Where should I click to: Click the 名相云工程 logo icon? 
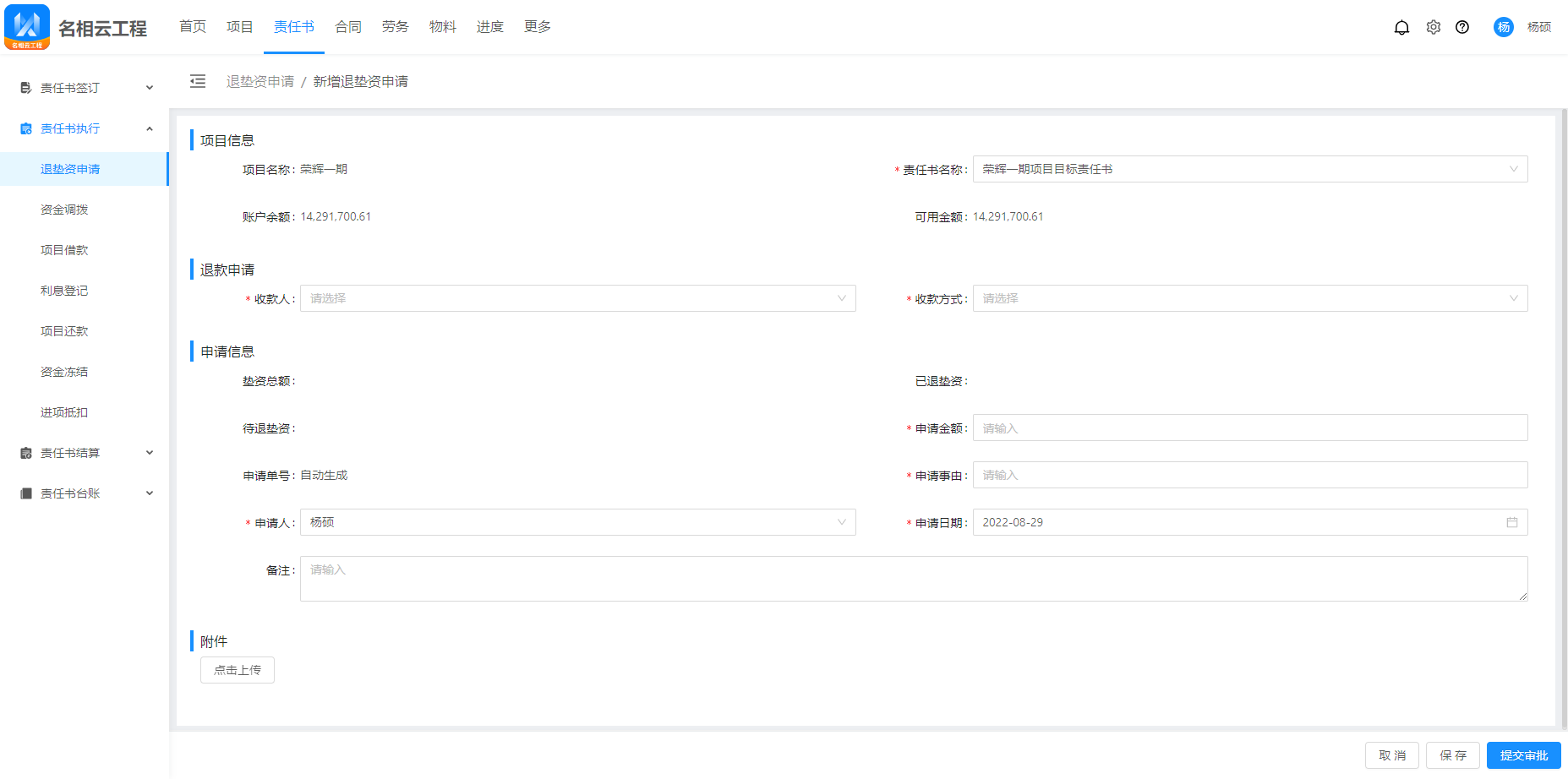(x=27, y=27)
